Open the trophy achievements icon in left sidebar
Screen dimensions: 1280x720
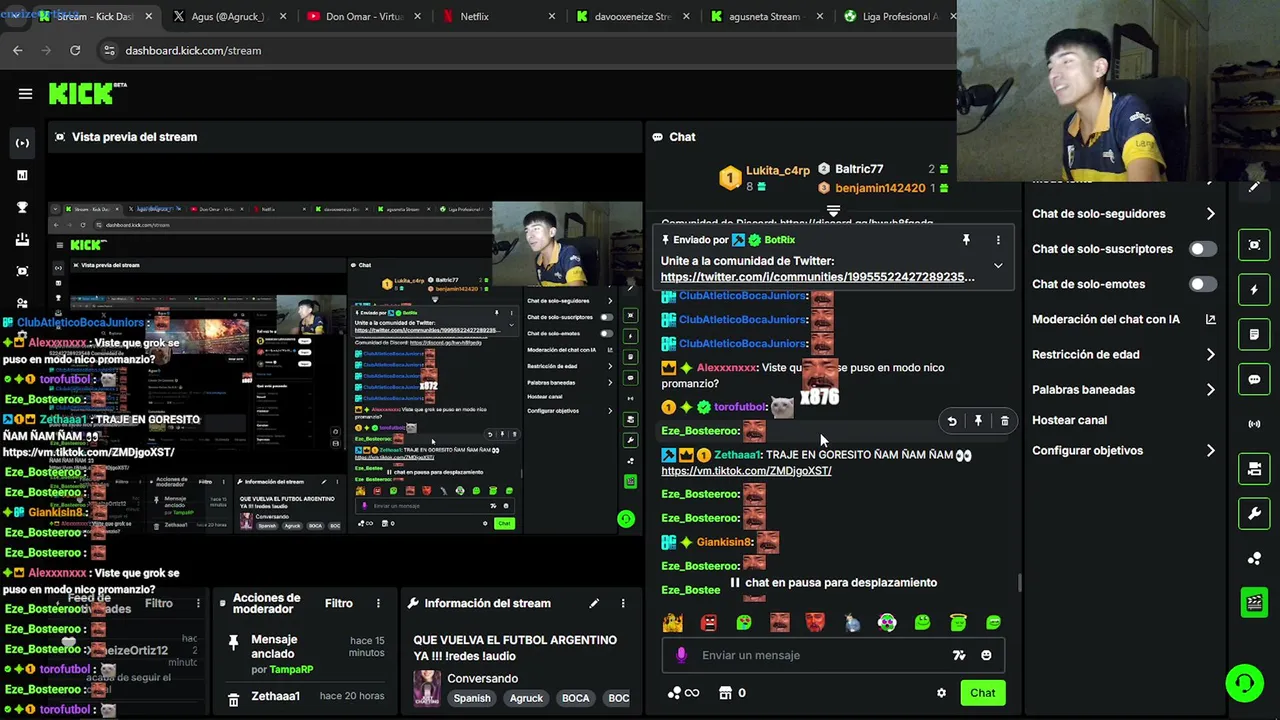[x=22, y=207]
